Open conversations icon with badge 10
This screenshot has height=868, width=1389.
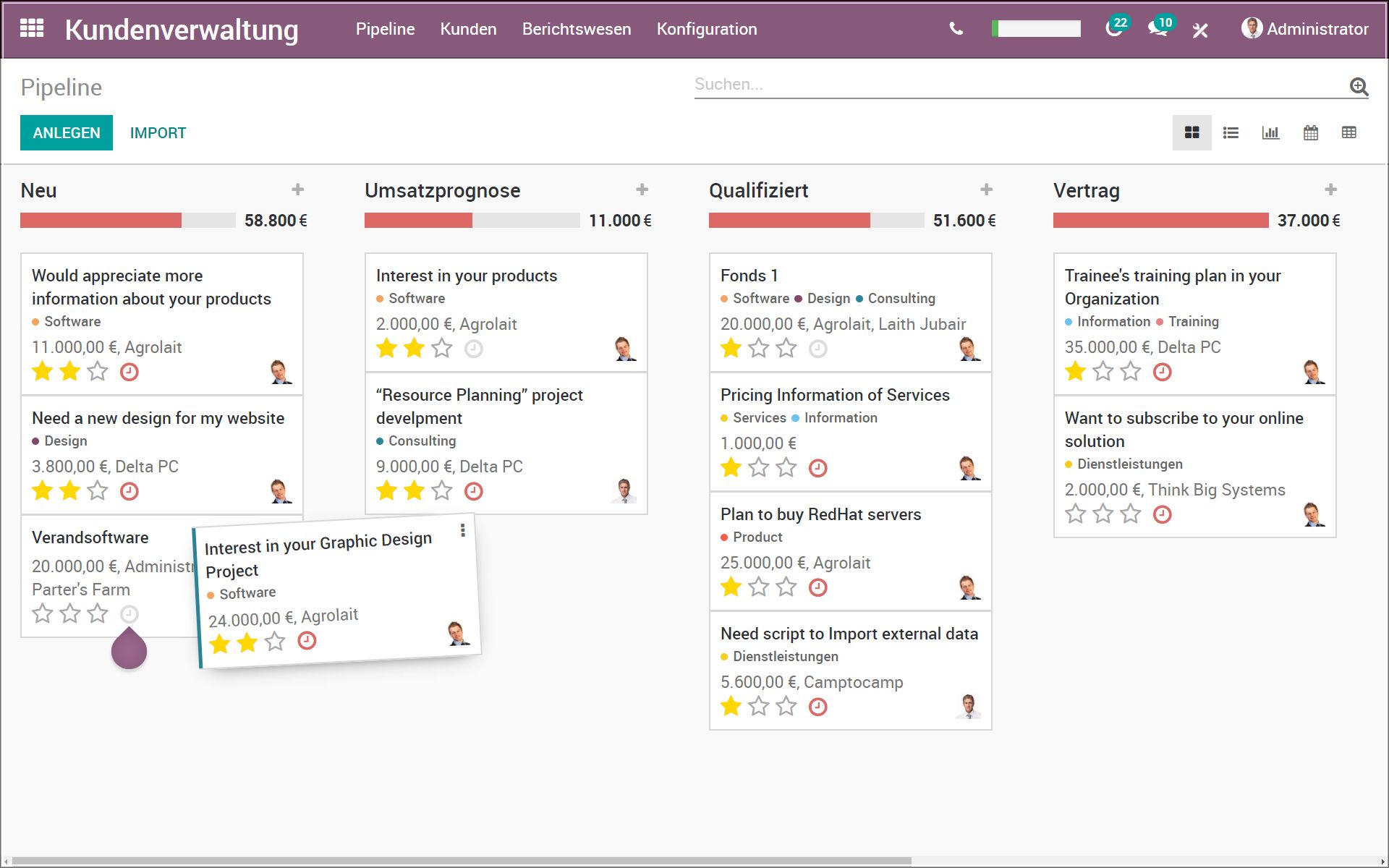pos(1157,29)
